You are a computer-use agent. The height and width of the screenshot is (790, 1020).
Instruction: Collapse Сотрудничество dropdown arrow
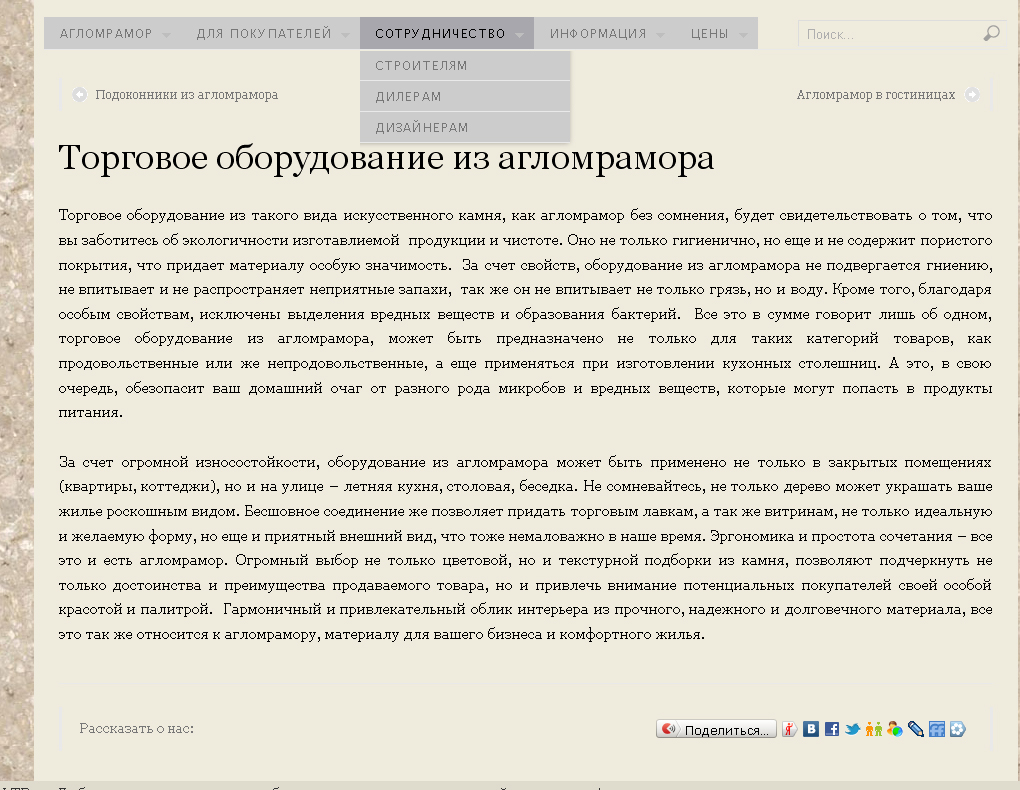pos(519,35)
